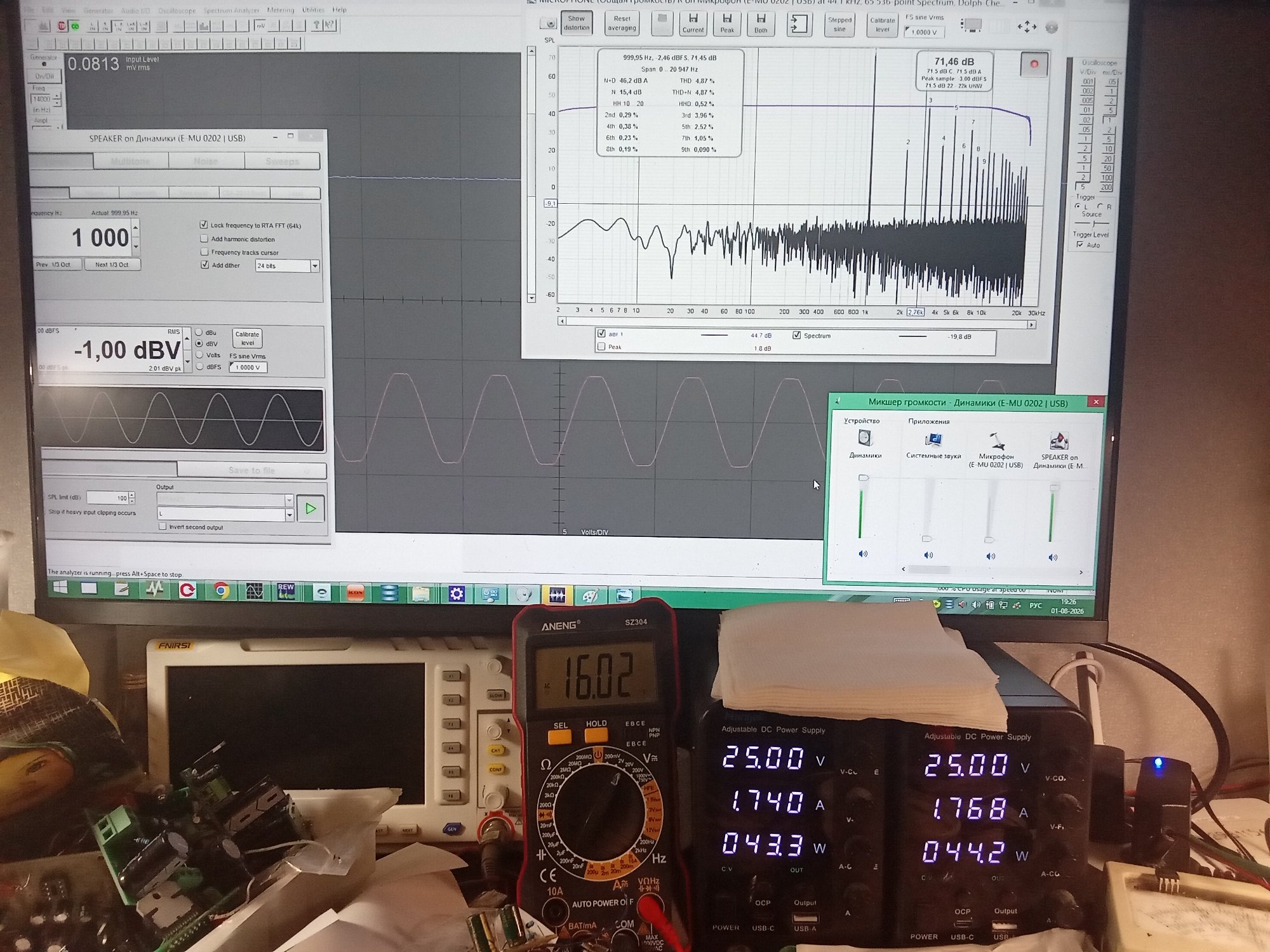
Task: Mute the Динамики device in volume mixer
Action: tap(863, 553)
